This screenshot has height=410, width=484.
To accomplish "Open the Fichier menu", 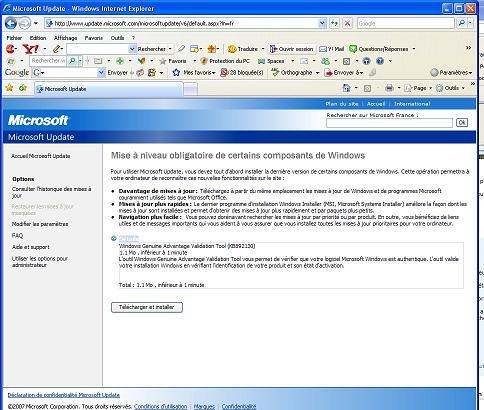I will pos(14,38).
